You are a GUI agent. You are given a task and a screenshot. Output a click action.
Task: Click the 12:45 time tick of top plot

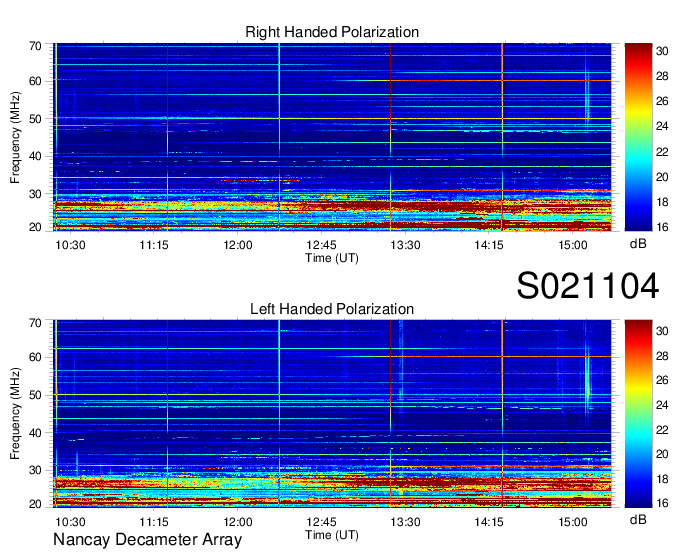[x=321, y=245]
